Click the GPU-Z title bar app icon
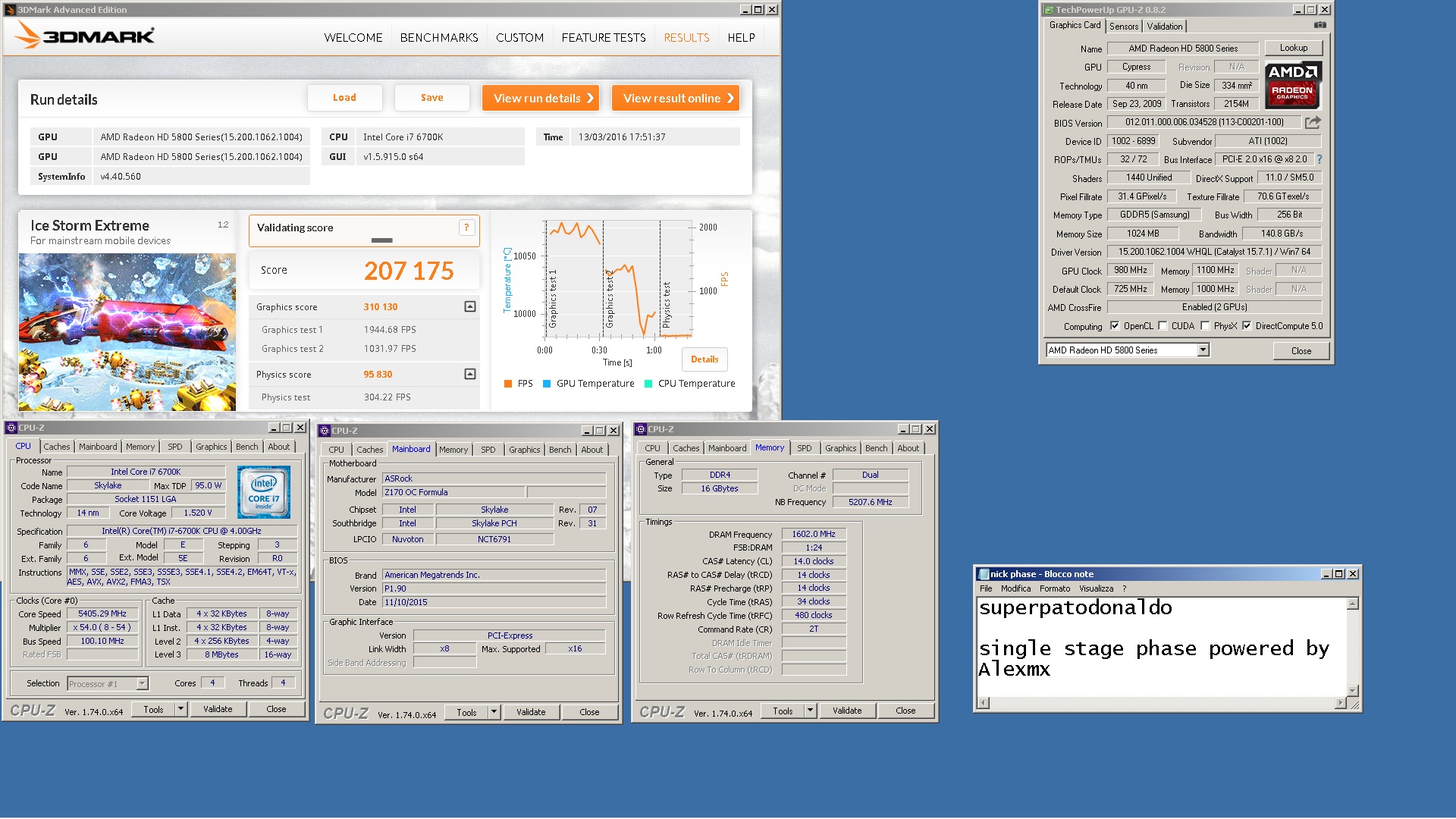This screenshot has height=819, width=1456. [1049, 10]
